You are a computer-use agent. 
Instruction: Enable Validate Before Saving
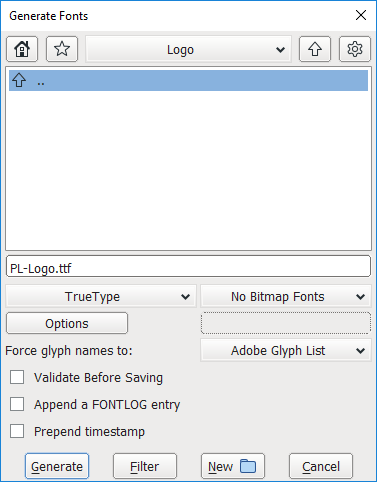point(17,377)
